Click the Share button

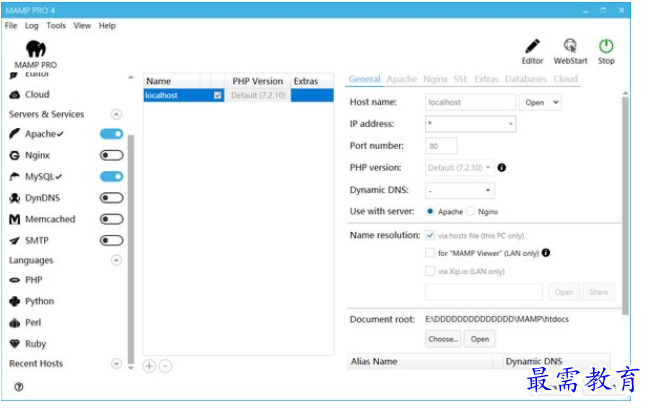(598, 292)
